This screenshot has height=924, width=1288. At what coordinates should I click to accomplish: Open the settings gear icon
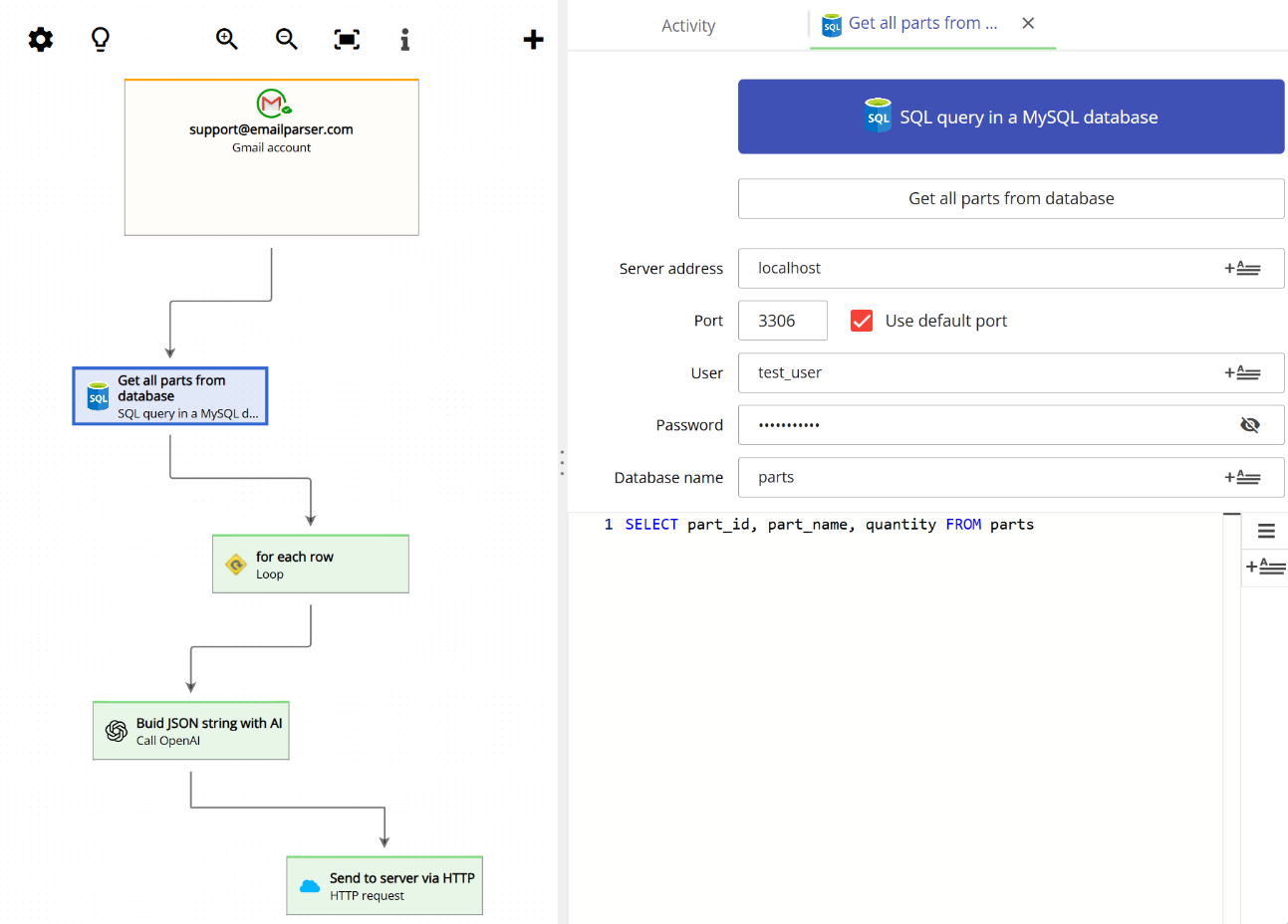coord(40,40)
